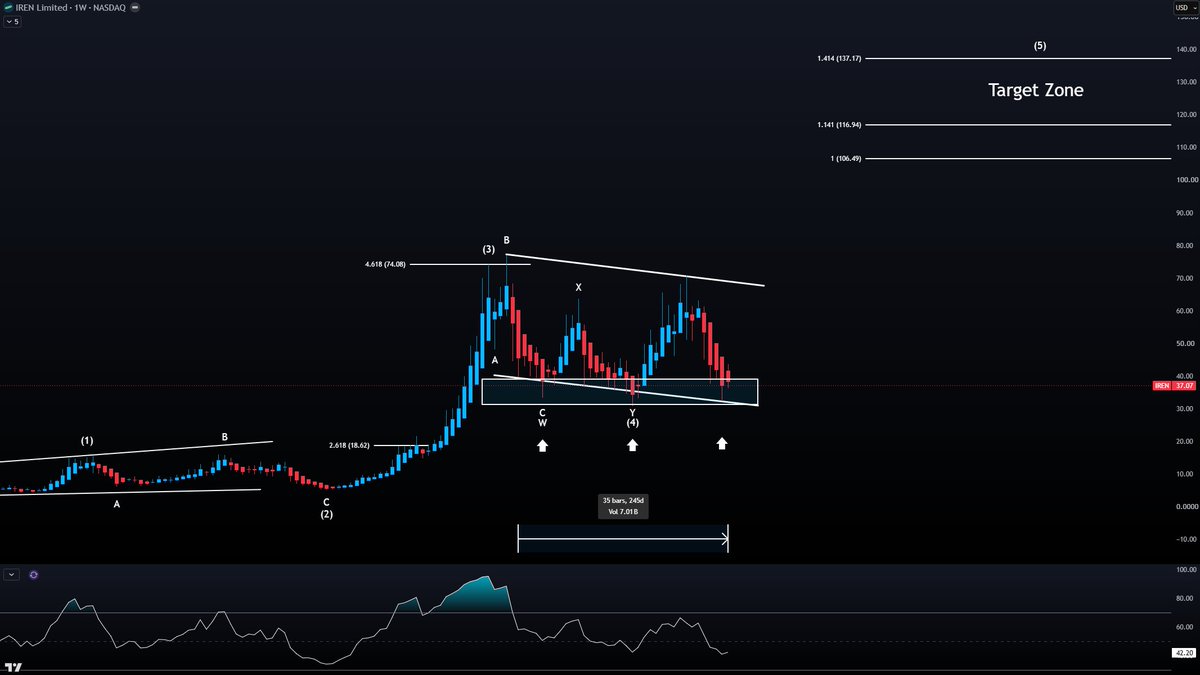
Task: Select the Y wave label
Action: [633, 412]
